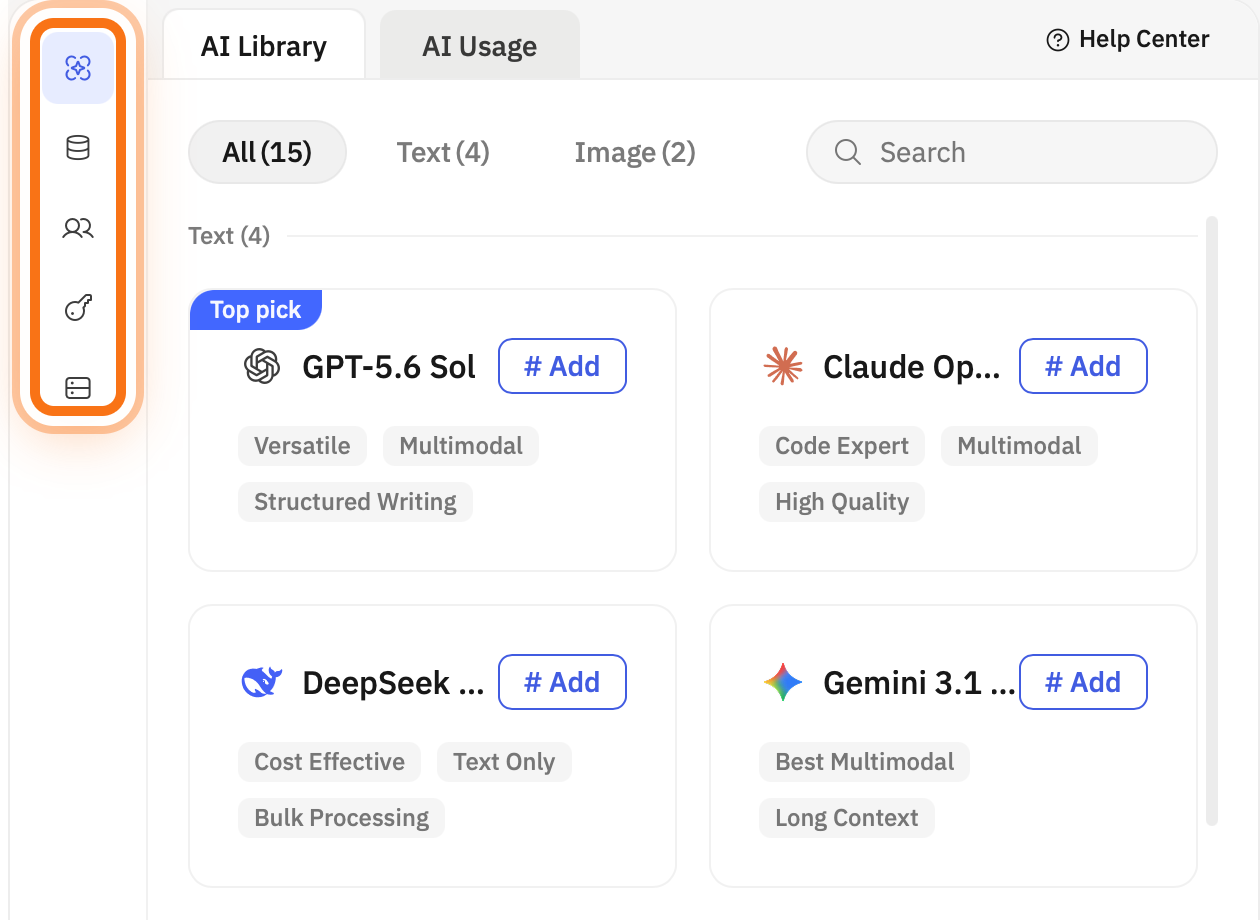Select the All (15) filter
This screenshot has height=920, width=1260.
click(x=267, y=152)
